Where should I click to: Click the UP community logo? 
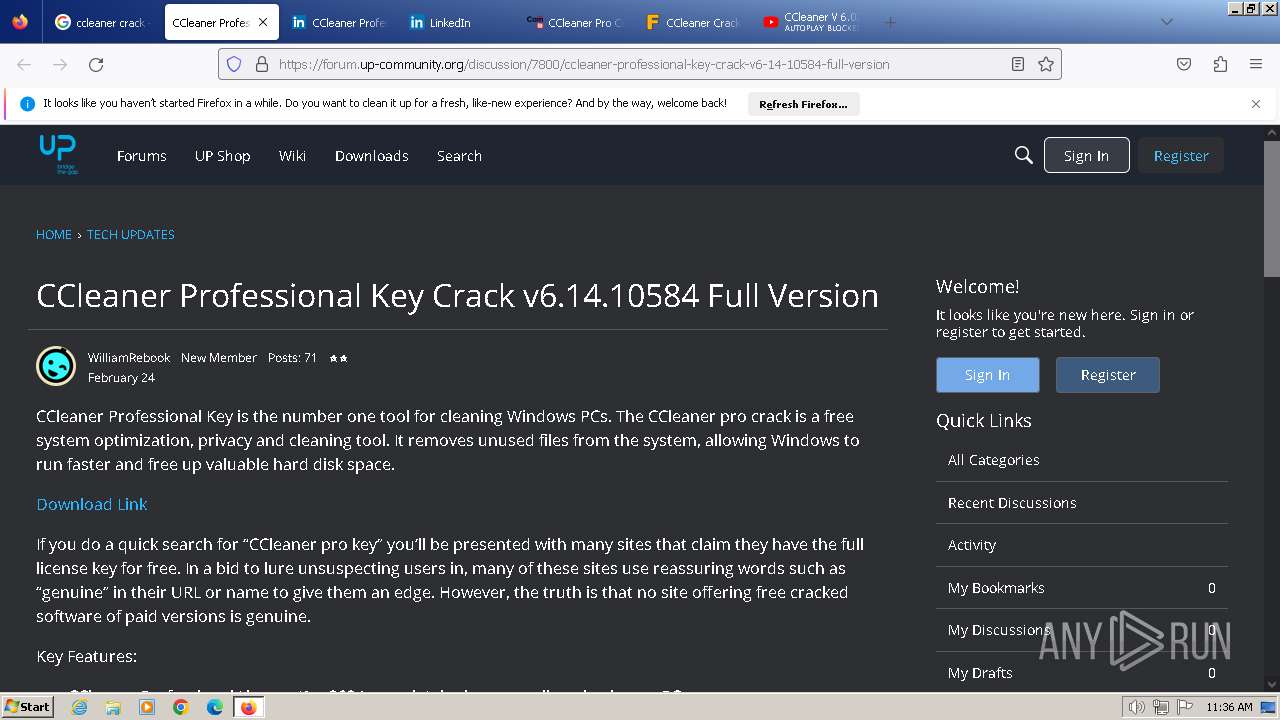pyautogui.click(x=58, y=155)
